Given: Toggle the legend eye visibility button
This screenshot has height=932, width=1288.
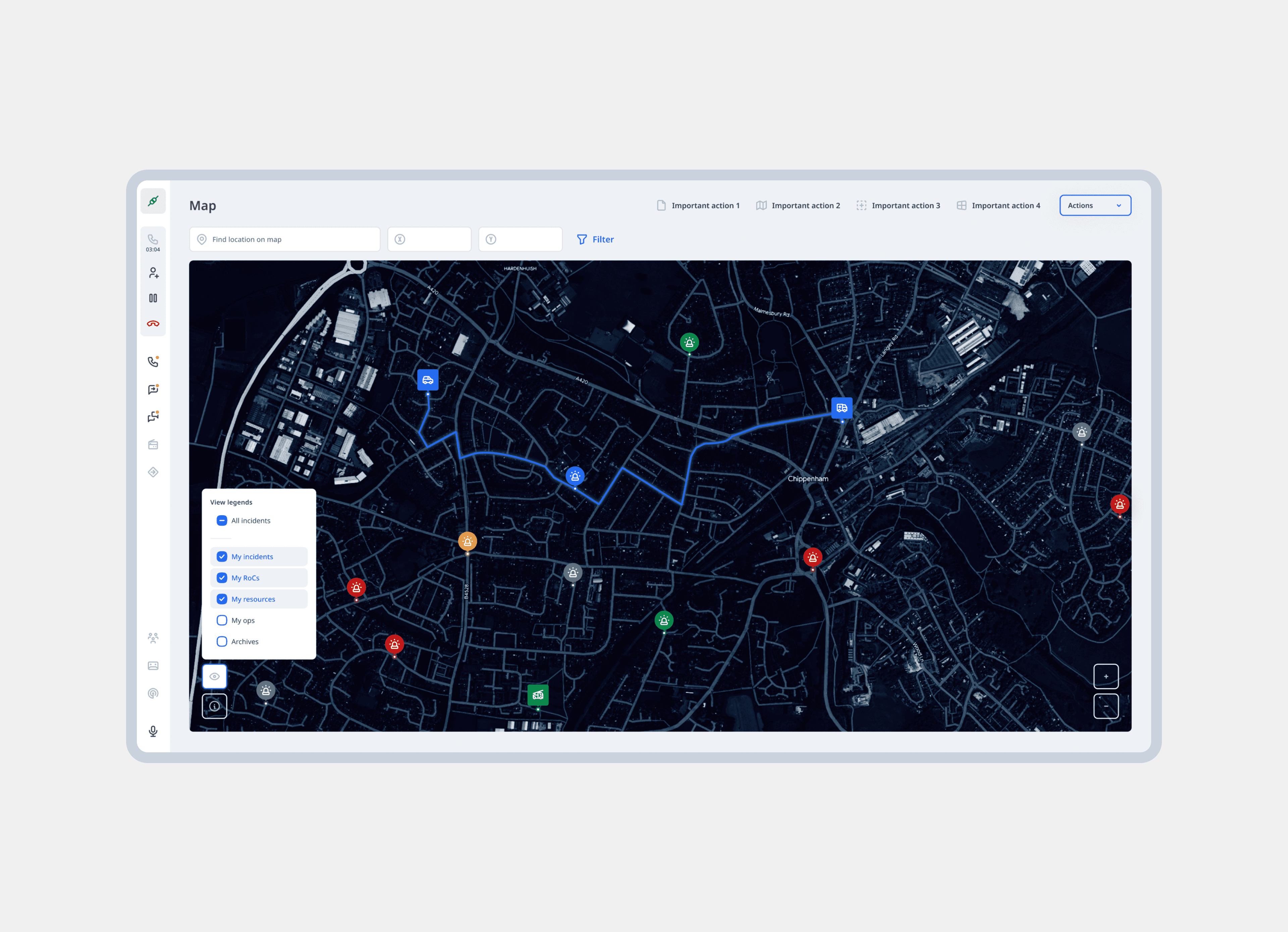Looking at the screenshot, I should click(215, 676).
